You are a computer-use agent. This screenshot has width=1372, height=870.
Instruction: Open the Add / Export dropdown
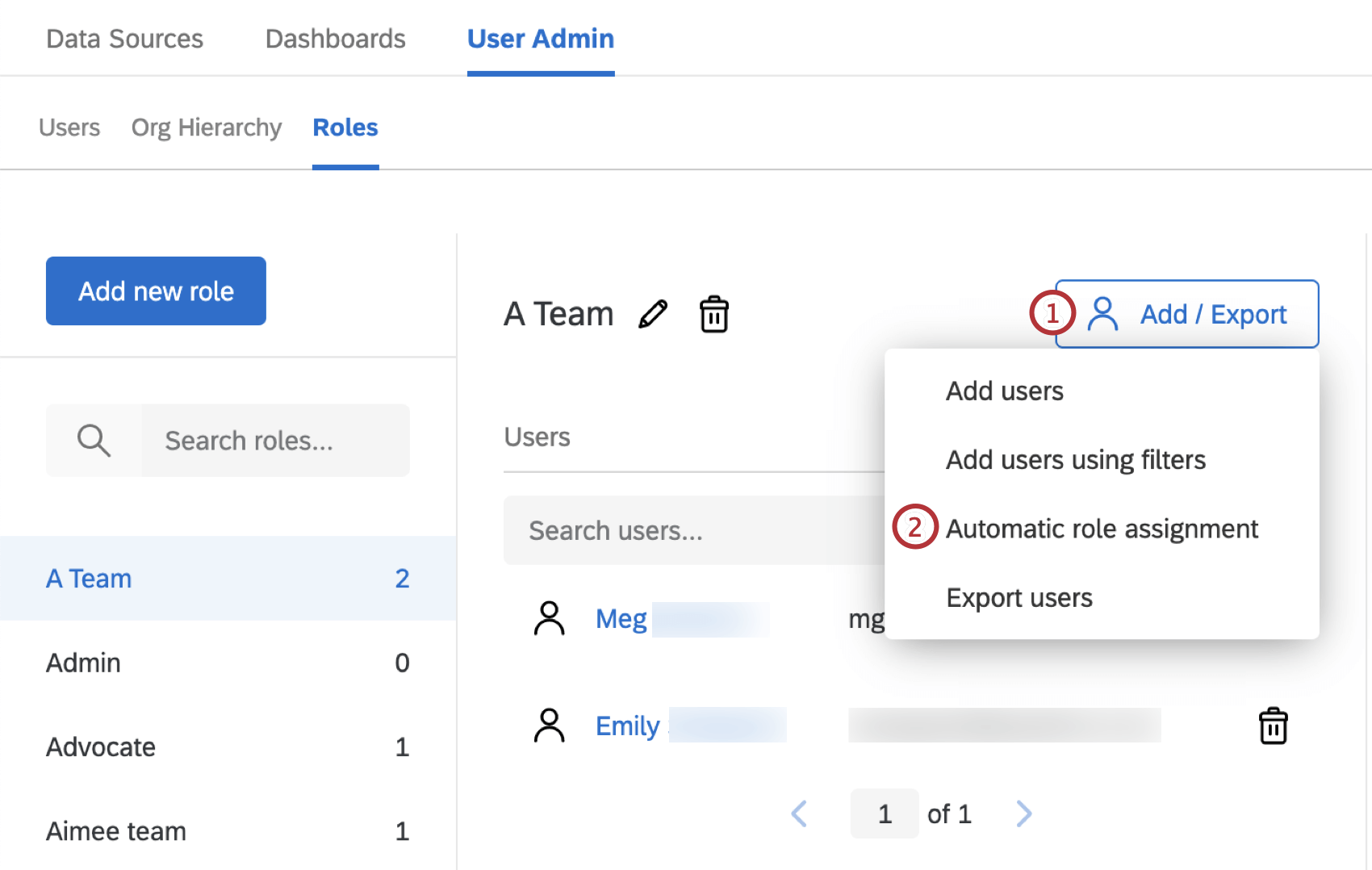point(1186,314)
